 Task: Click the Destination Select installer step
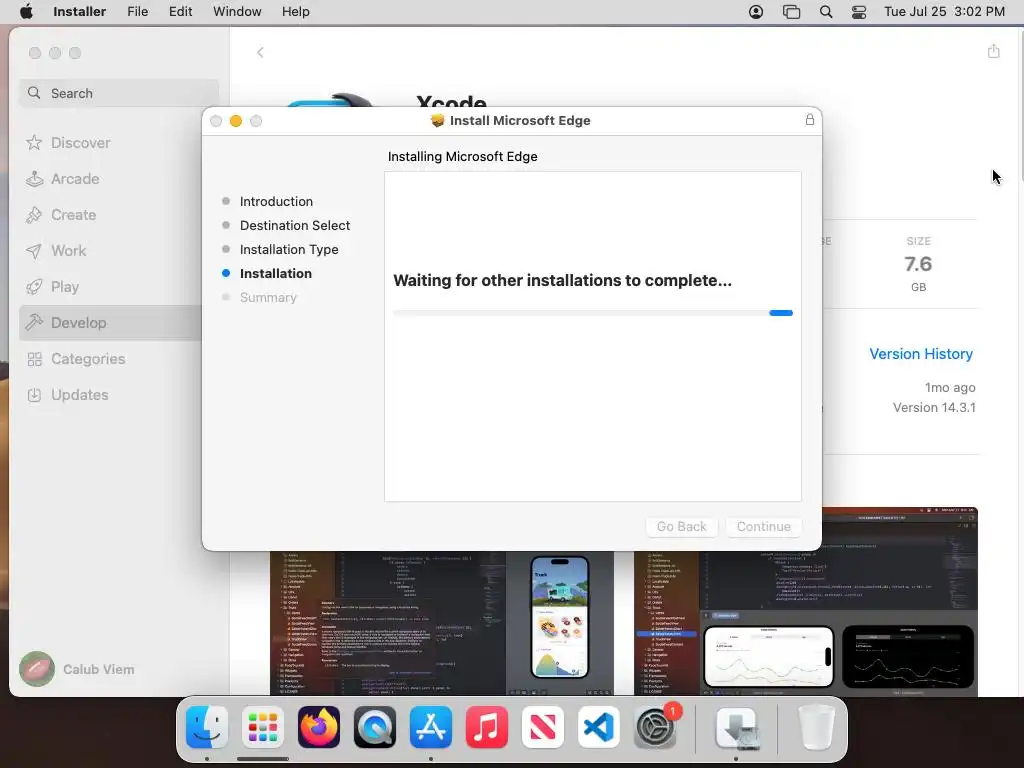[x=295, y=225]
